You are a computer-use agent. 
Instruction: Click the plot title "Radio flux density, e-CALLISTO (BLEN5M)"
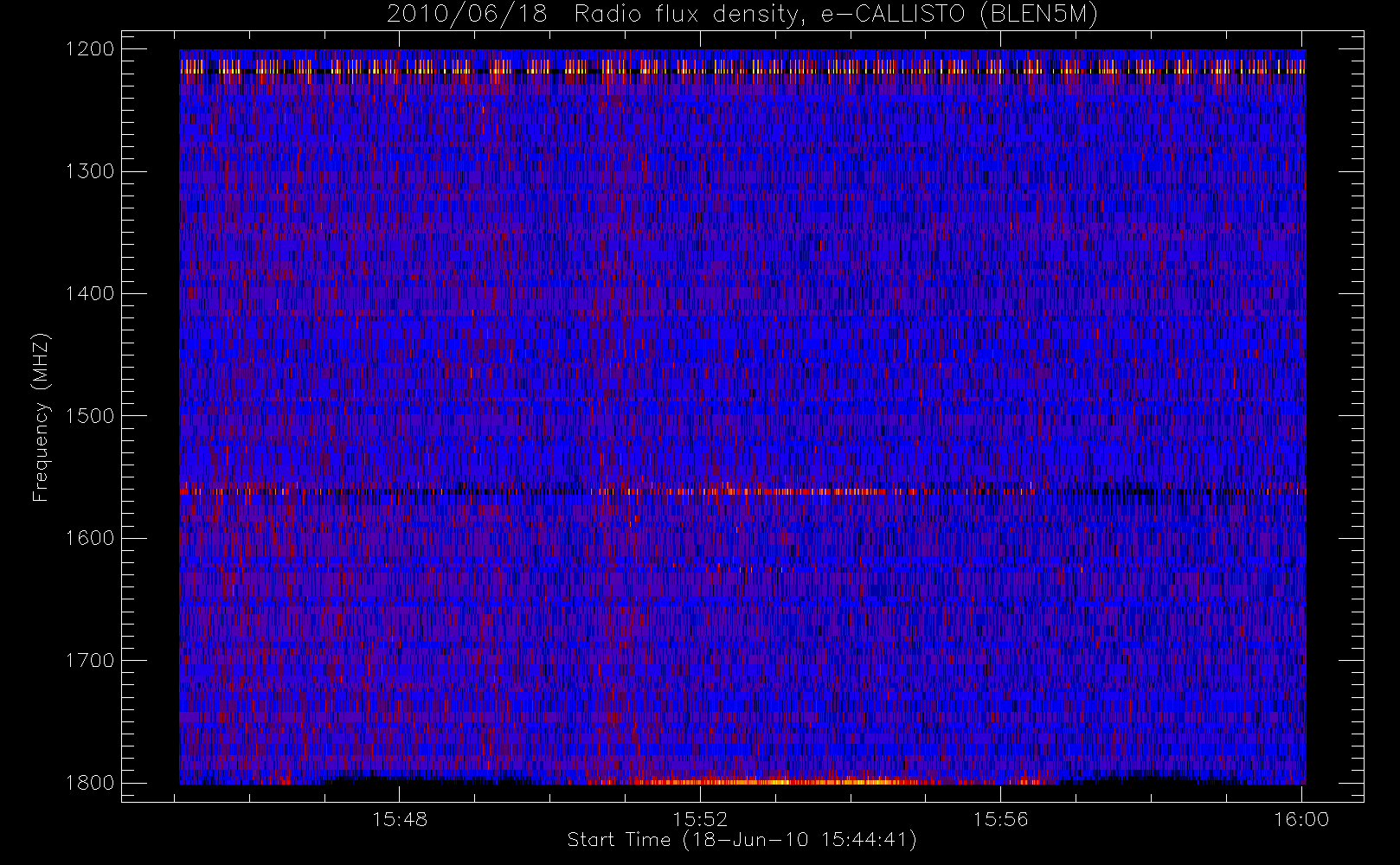point(836,15)
